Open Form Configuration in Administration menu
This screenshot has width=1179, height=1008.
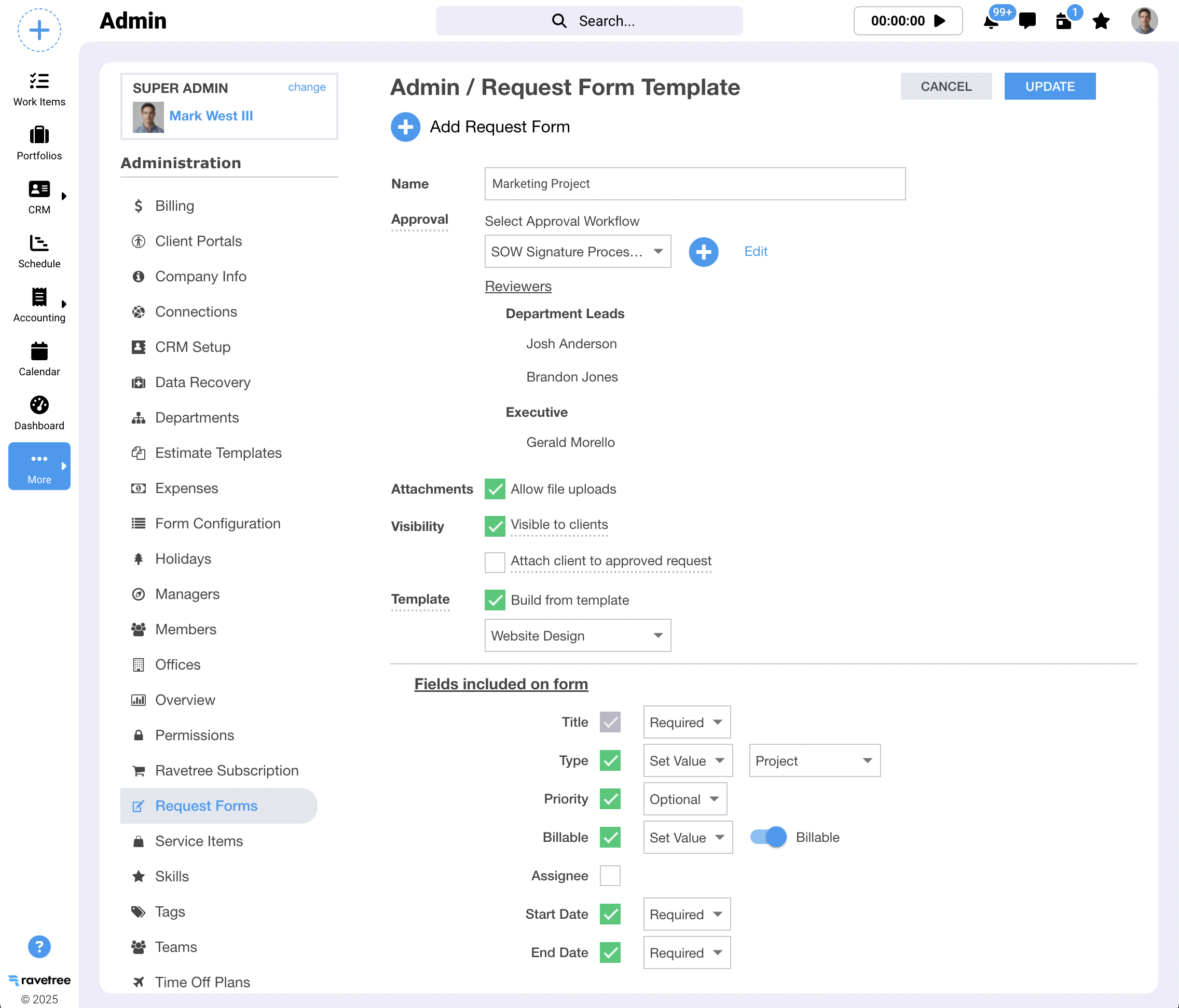[217, 523]
